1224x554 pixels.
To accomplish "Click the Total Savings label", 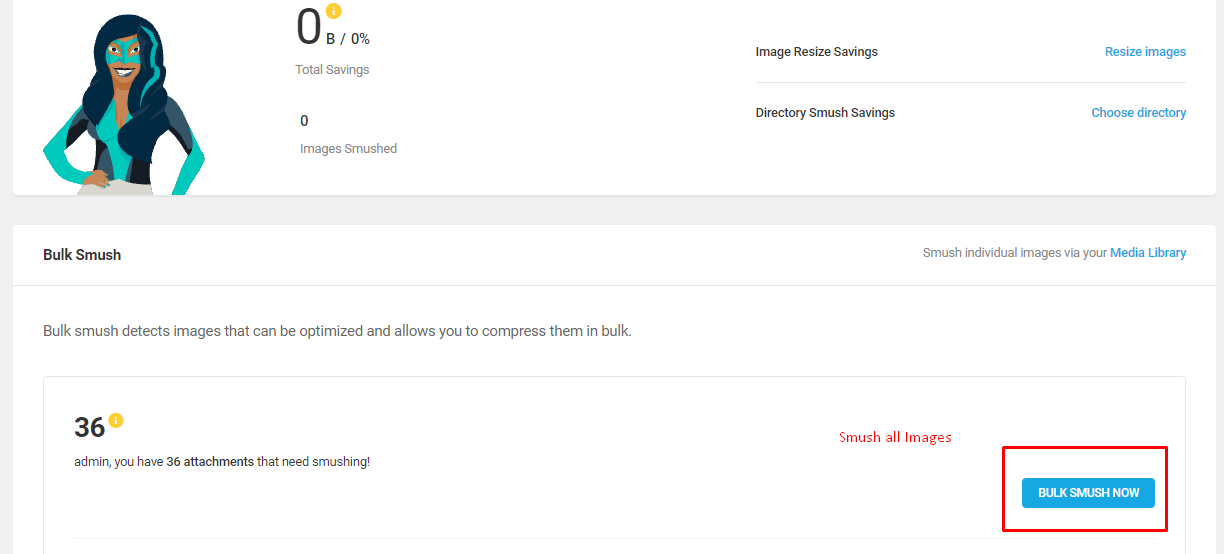I will (x=332, y=70).
